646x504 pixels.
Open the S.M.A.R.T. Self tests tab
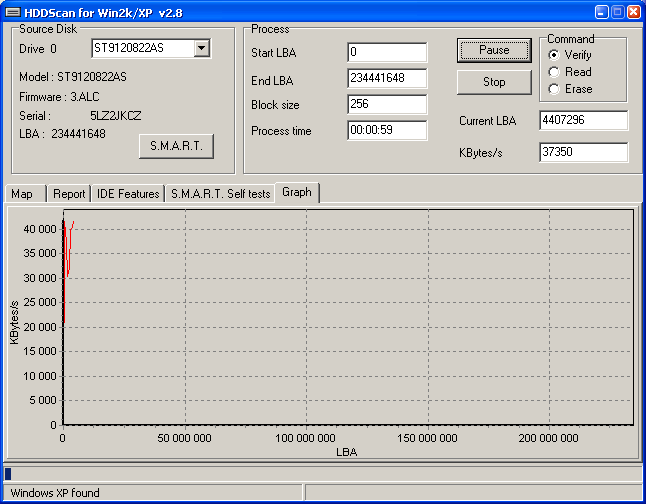point(220,194)
